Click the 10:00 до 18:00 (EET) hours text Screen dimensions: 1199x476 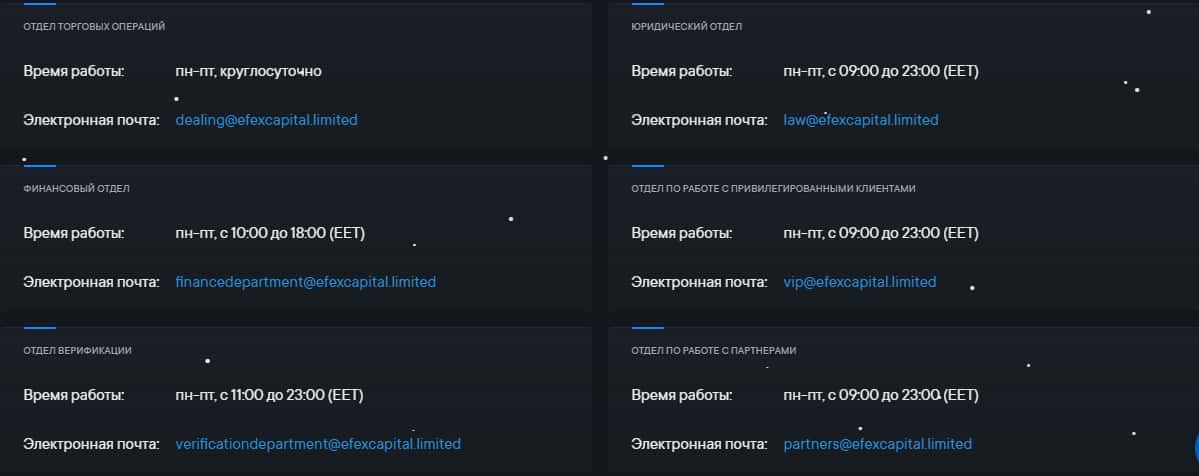coord(270,233)
